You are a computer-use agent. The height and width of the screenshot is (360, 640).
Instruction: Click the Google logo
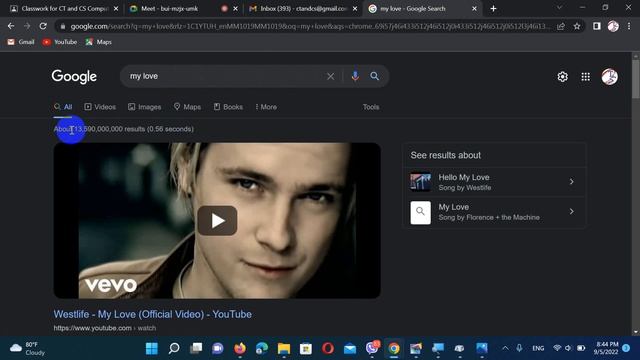click(74, 76)
